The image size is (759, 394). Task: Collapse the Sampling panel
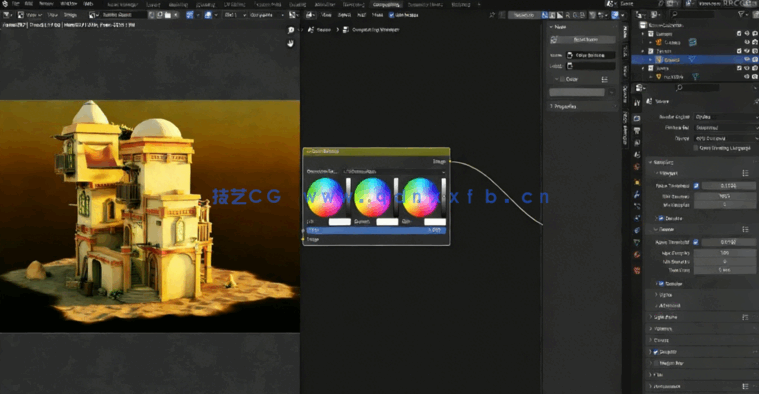click(x=663, y=162)
